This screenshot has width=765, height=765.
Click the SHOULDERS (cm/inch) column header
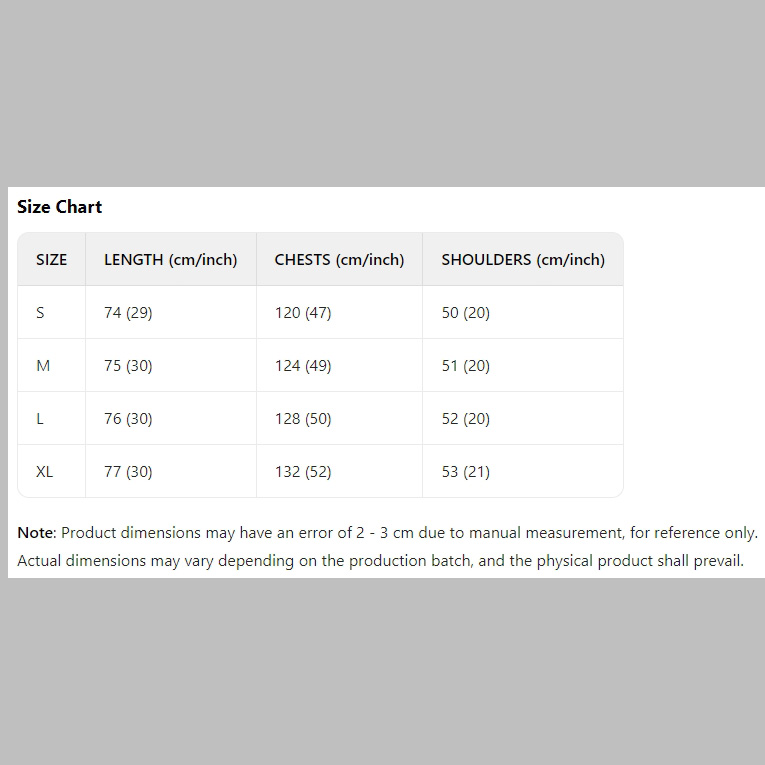523,260
